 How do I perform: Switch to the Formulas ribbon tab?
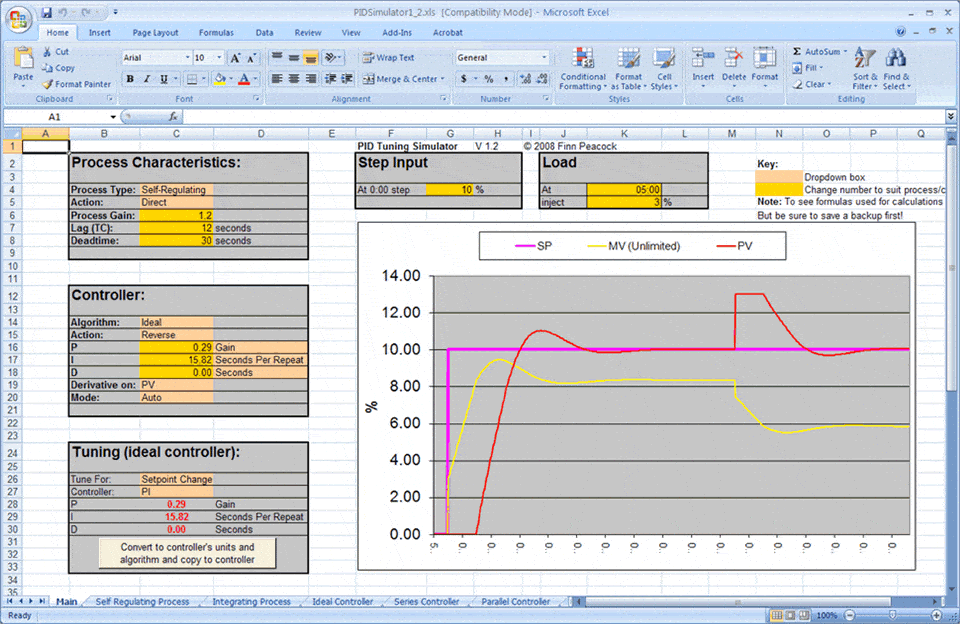[216, 32]
